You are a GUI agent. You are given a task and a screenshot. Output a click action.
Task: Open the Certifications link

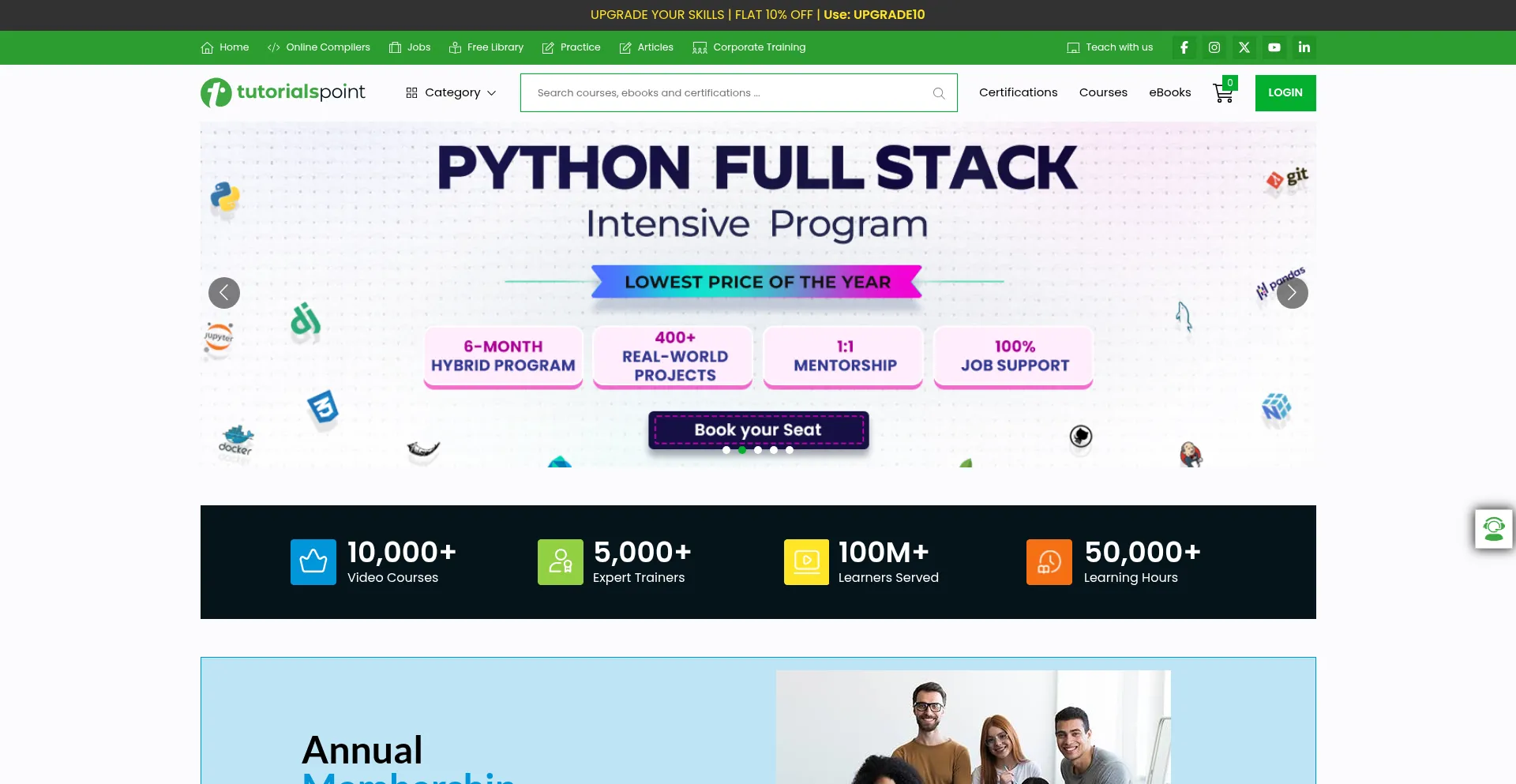click(x=1019, y=92)
